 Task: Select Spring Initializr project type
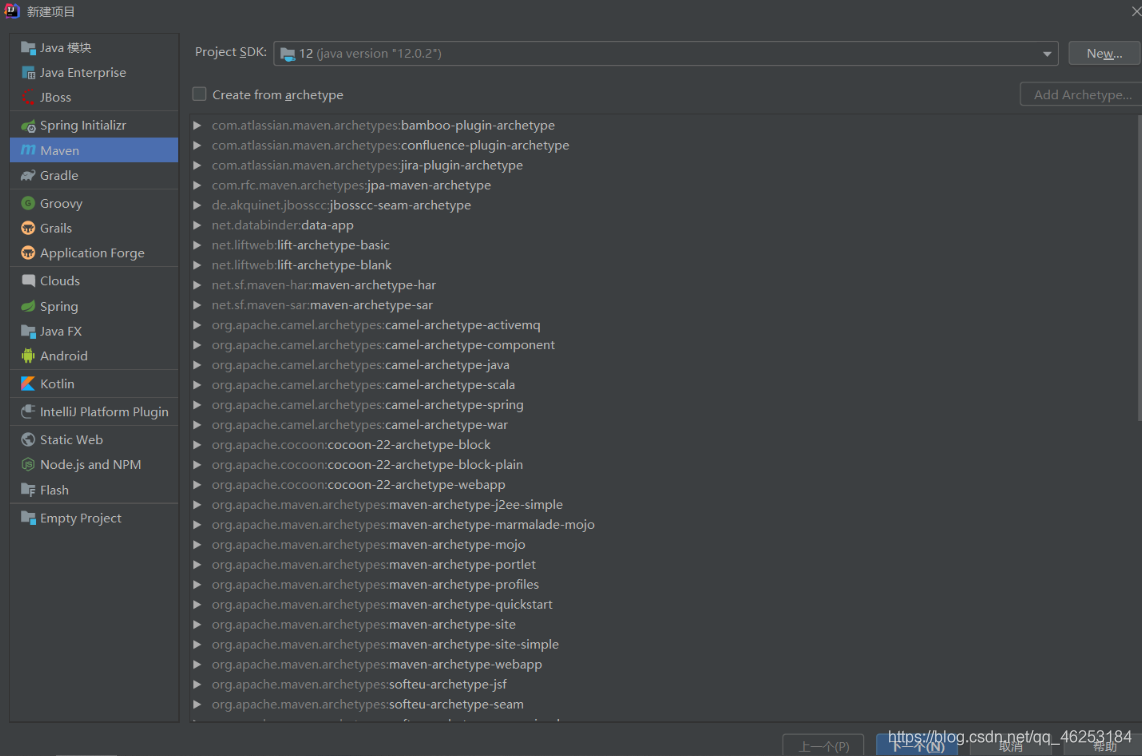pyautogui.click(x=94, y=125)
